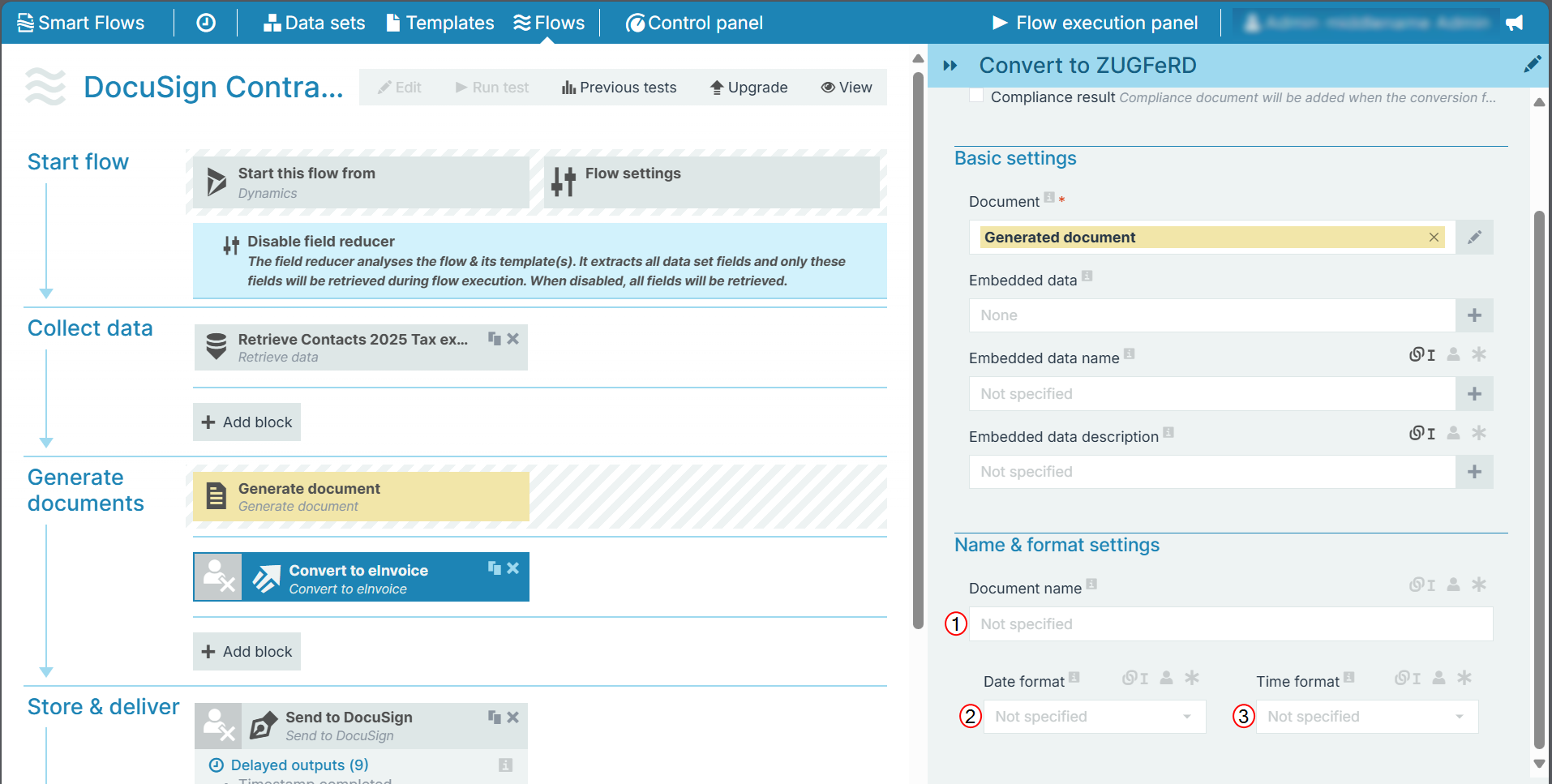Screen dimensions: 1552x784
Task: Click the Embedded data name input
Action: click(1212, 394)
